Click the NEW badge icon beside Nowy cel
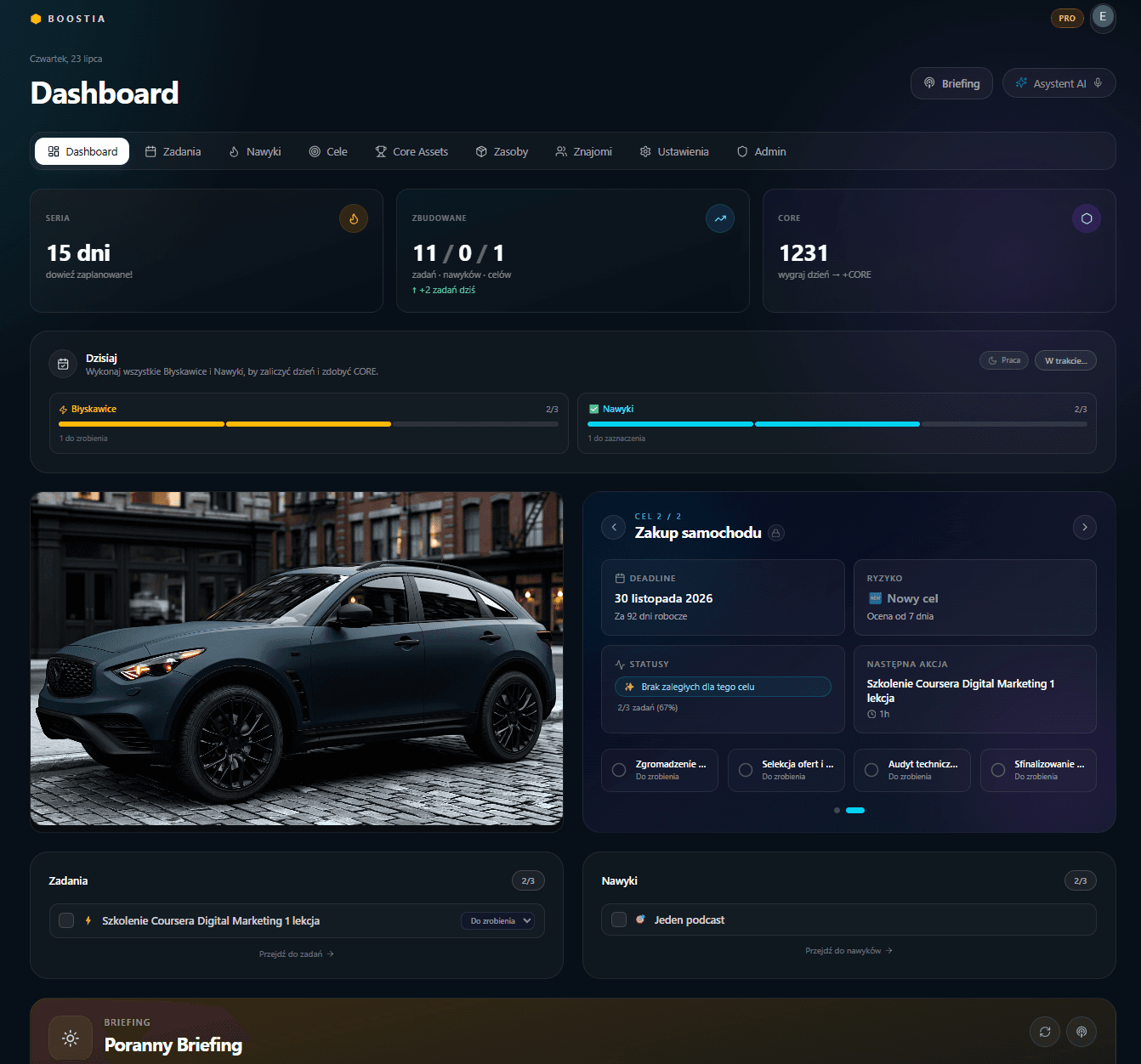 tap(875, 598)
